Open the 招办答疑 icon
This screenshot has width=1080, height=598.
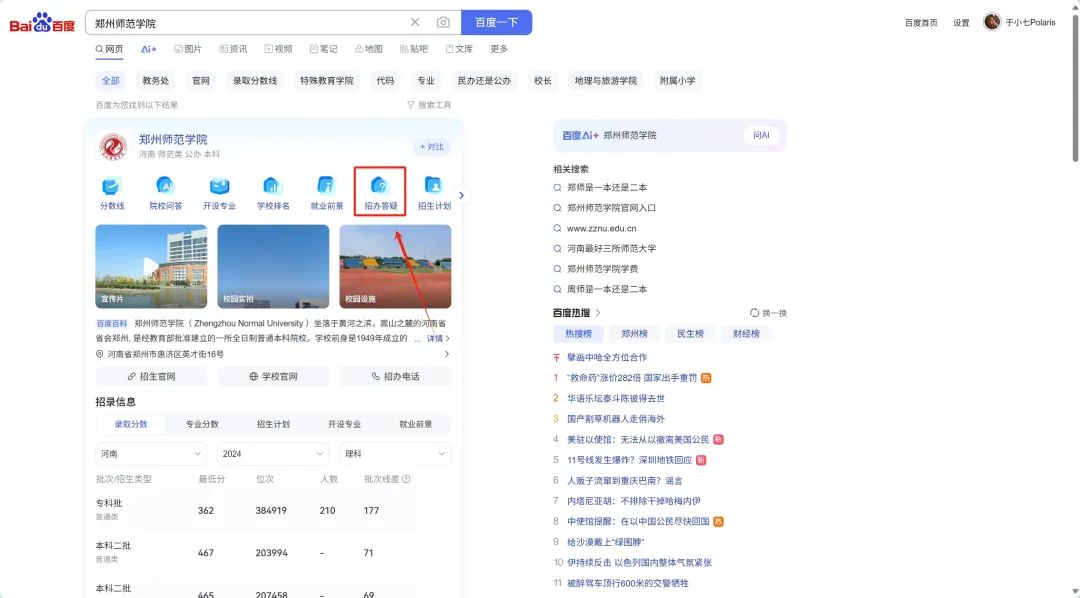pos(380,194)
